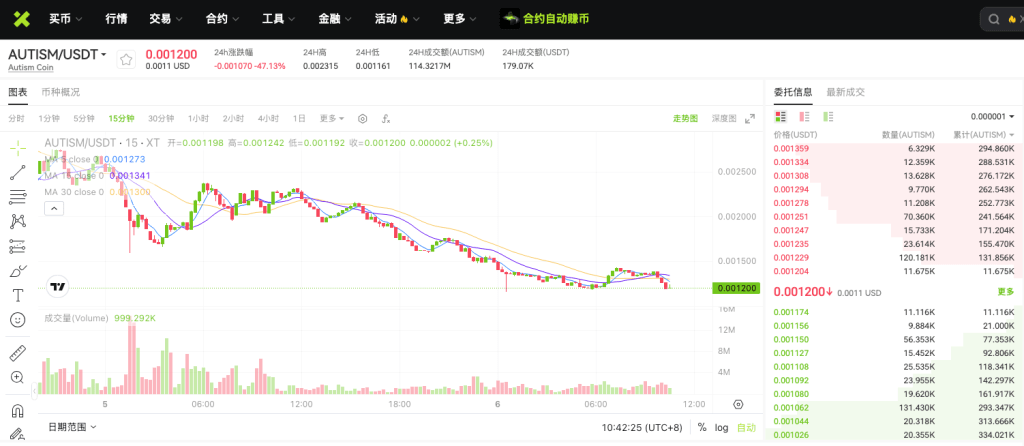Switch to 深度图 depth chart view

724,118
